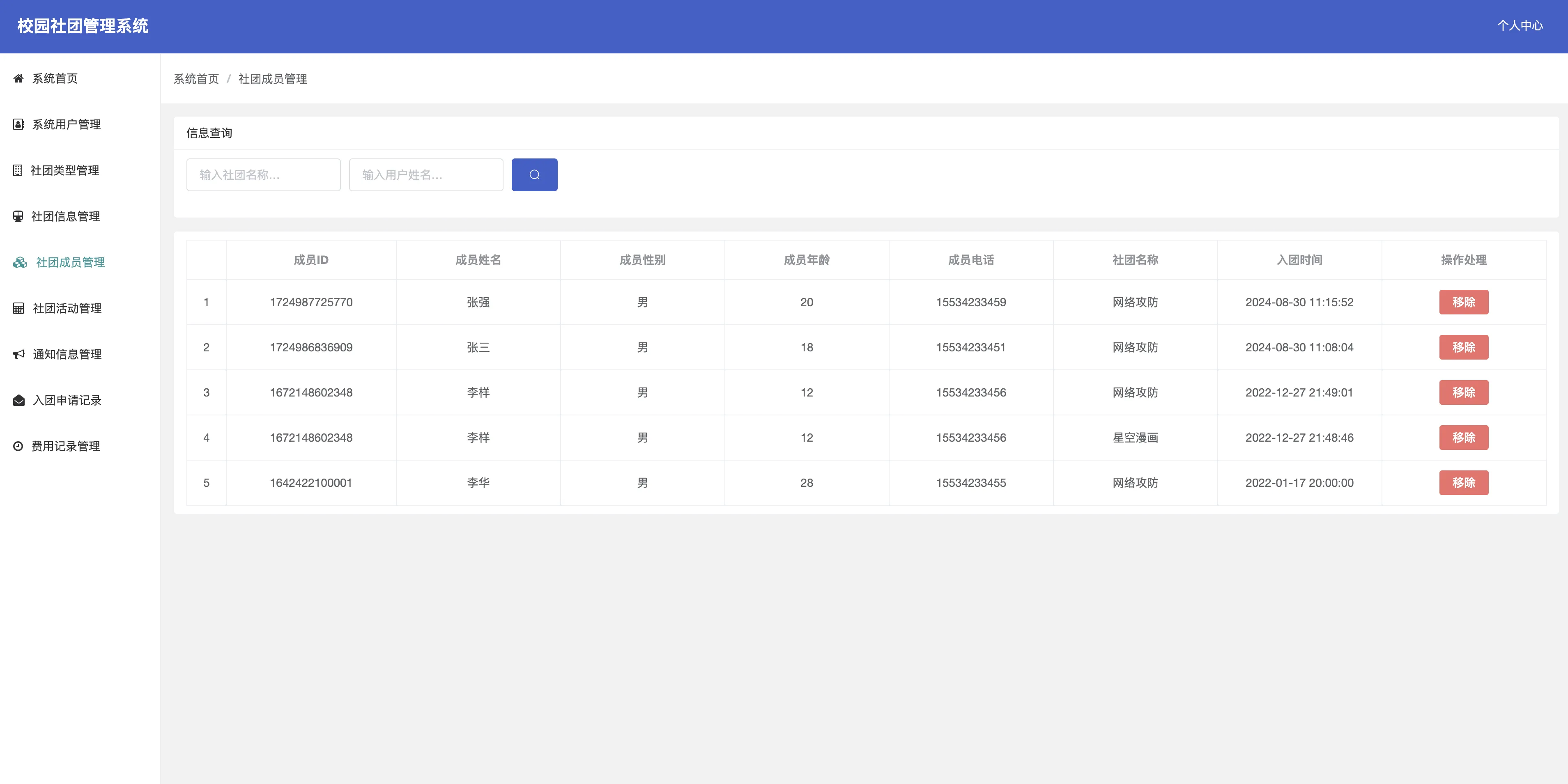The width and height of the screenshot is (1568, 784).
Task: Go to 入团申请记录 in the sidebar
Action: [x=67, y=400]
